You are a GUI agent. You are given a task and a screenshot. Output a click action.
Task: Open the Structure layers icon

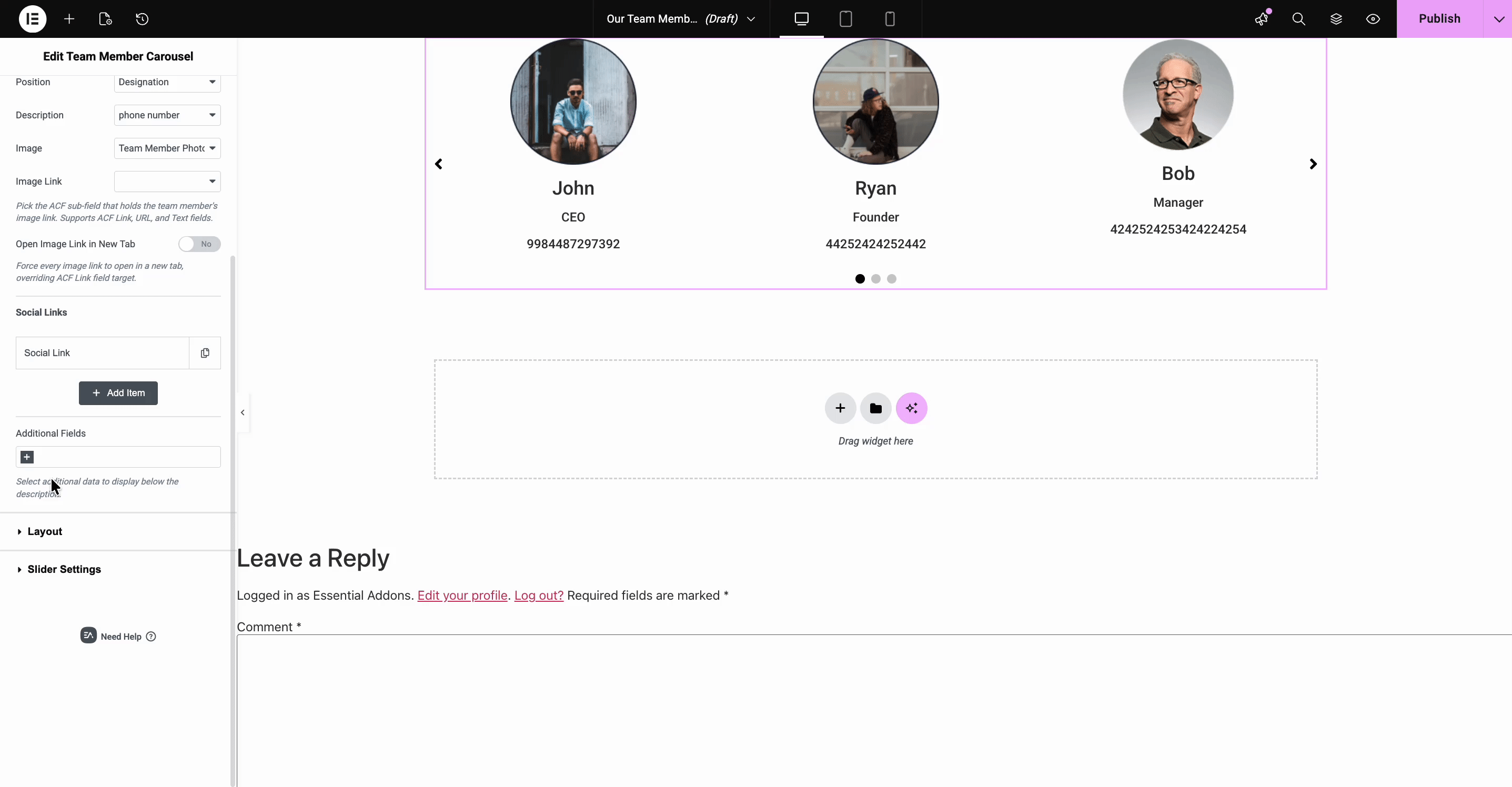(x=1336, y=19)
